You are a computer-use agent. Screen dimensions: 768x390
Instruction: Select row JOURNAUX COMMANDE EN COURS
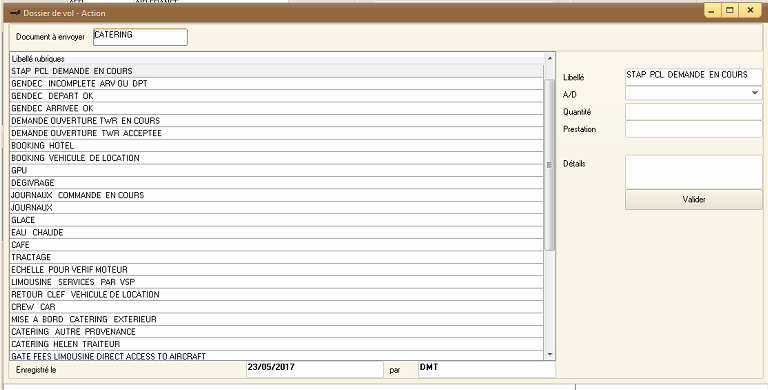pyautogui.click(x=277, y=195)
